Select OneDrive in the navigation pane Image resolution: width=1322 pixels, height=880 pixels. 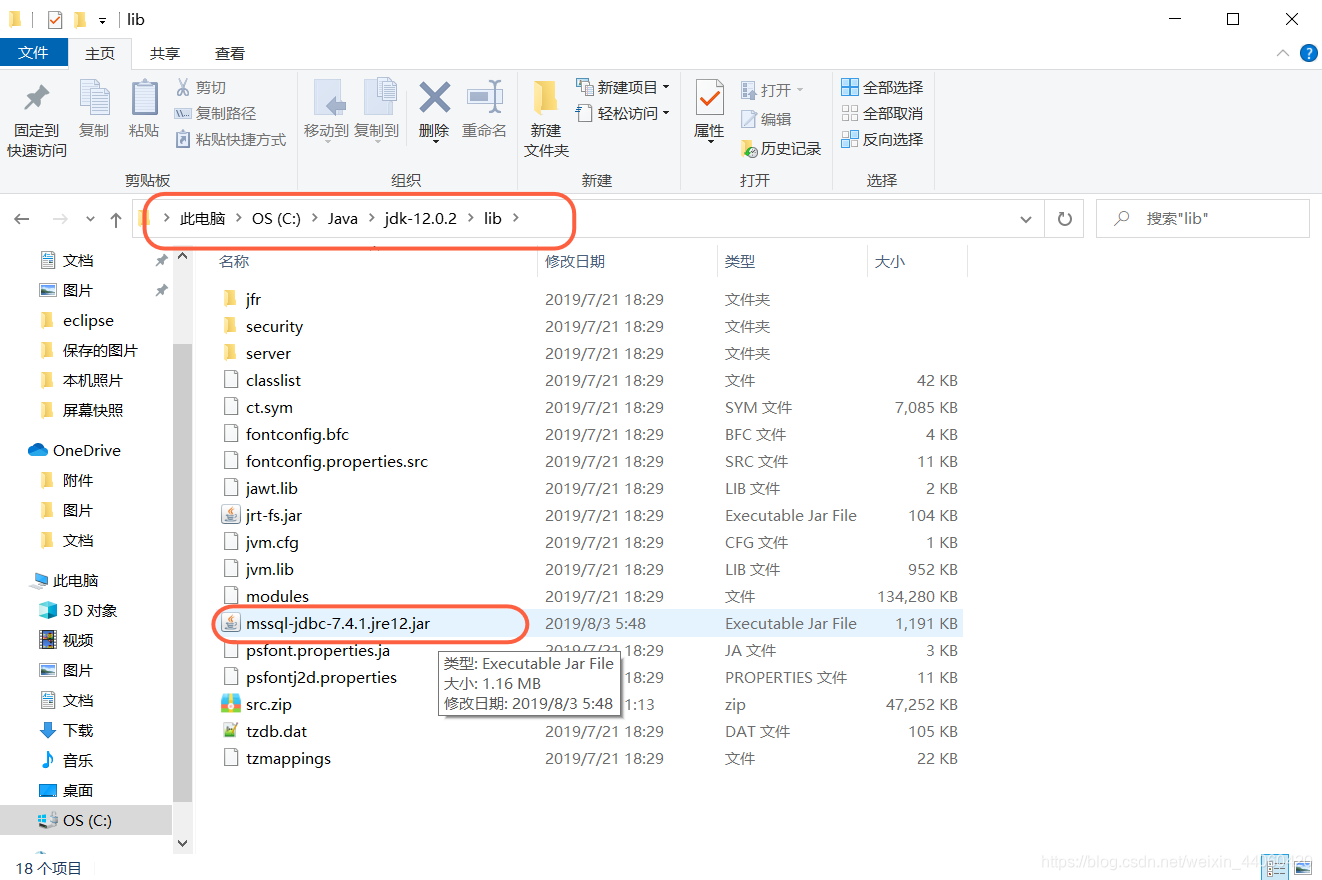[87, 451]
